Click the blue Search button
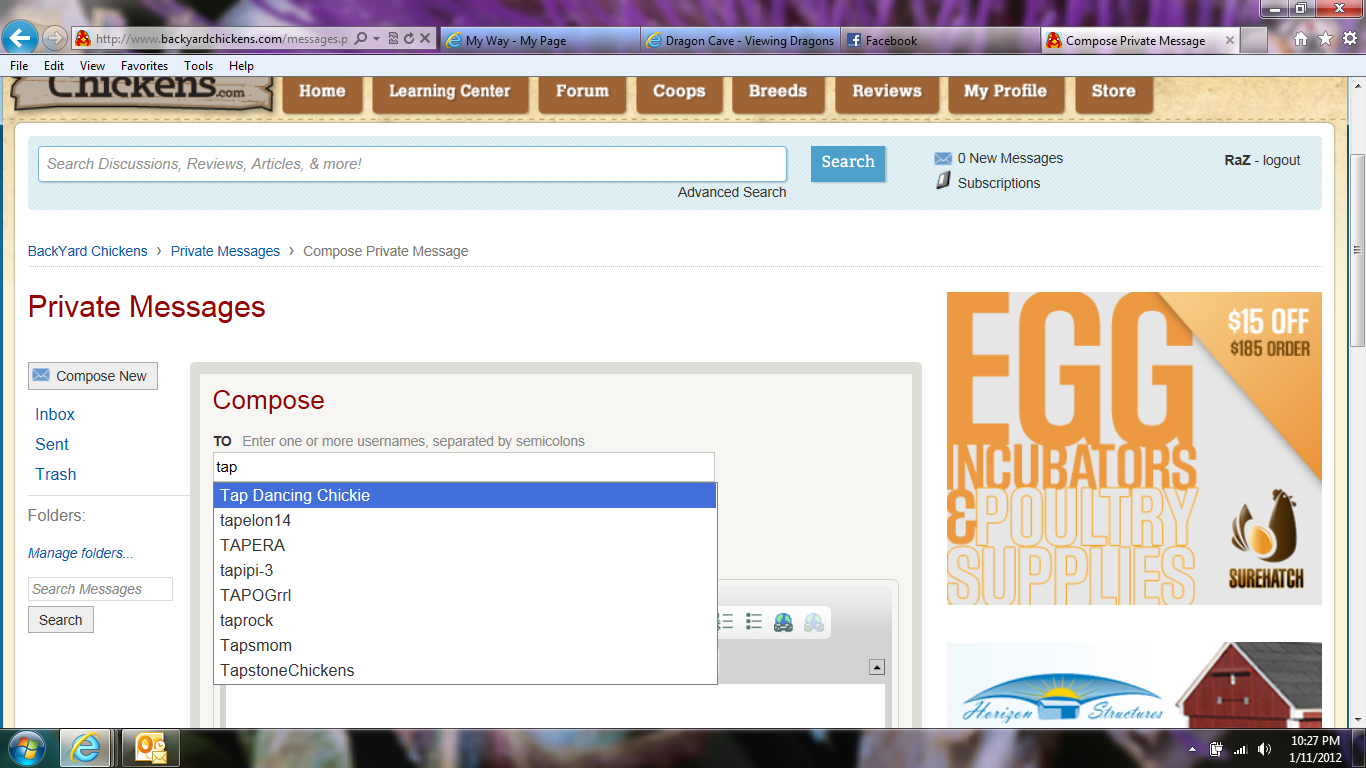 pyautogui.click(x=847, y=162)
